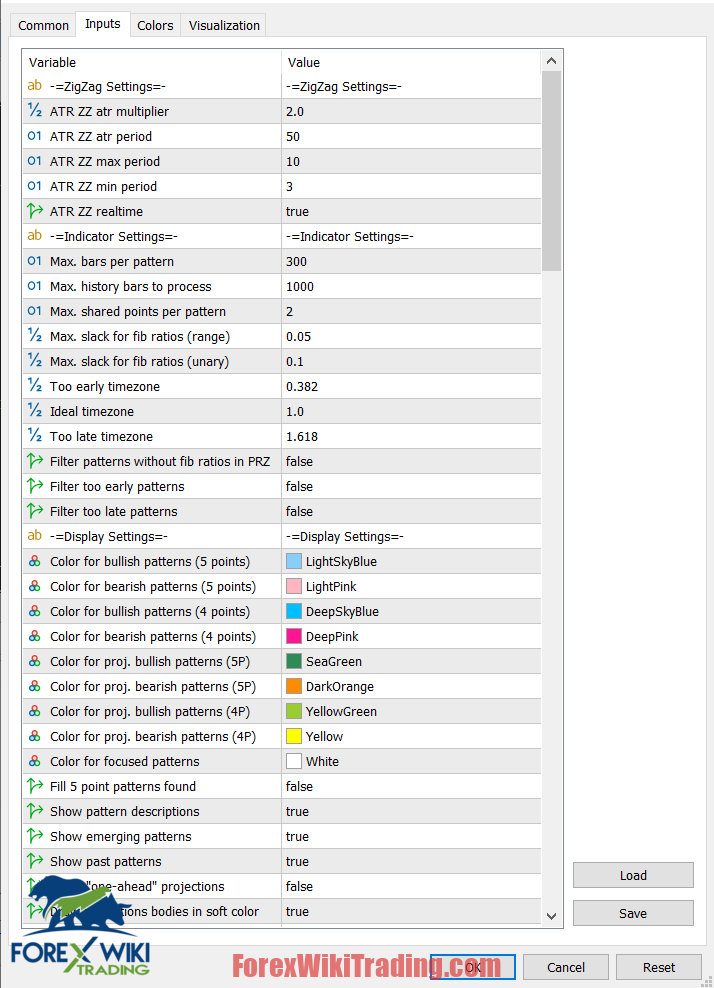Click the boolean icon for Filter too early patterns
The height and width of the screenshot is (988, 714).
[x=35, y=486]
